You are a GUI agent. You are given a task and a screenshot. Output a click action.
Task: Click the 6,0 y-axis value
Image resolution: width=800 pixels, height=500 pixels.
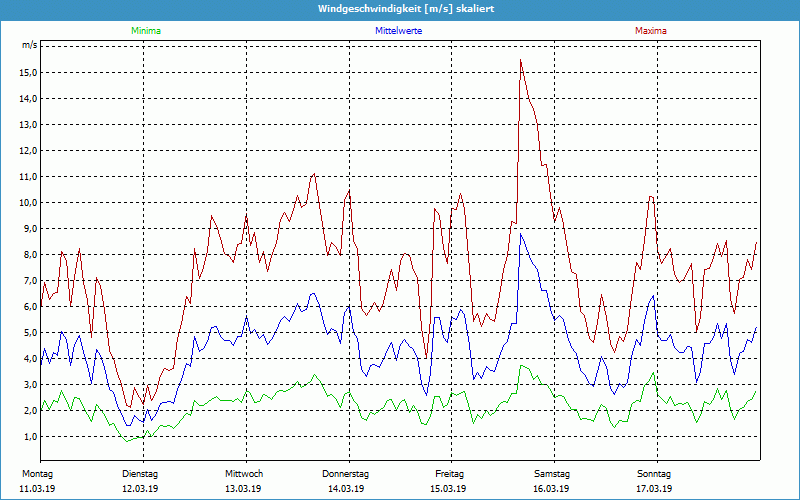tap(30, 307)
